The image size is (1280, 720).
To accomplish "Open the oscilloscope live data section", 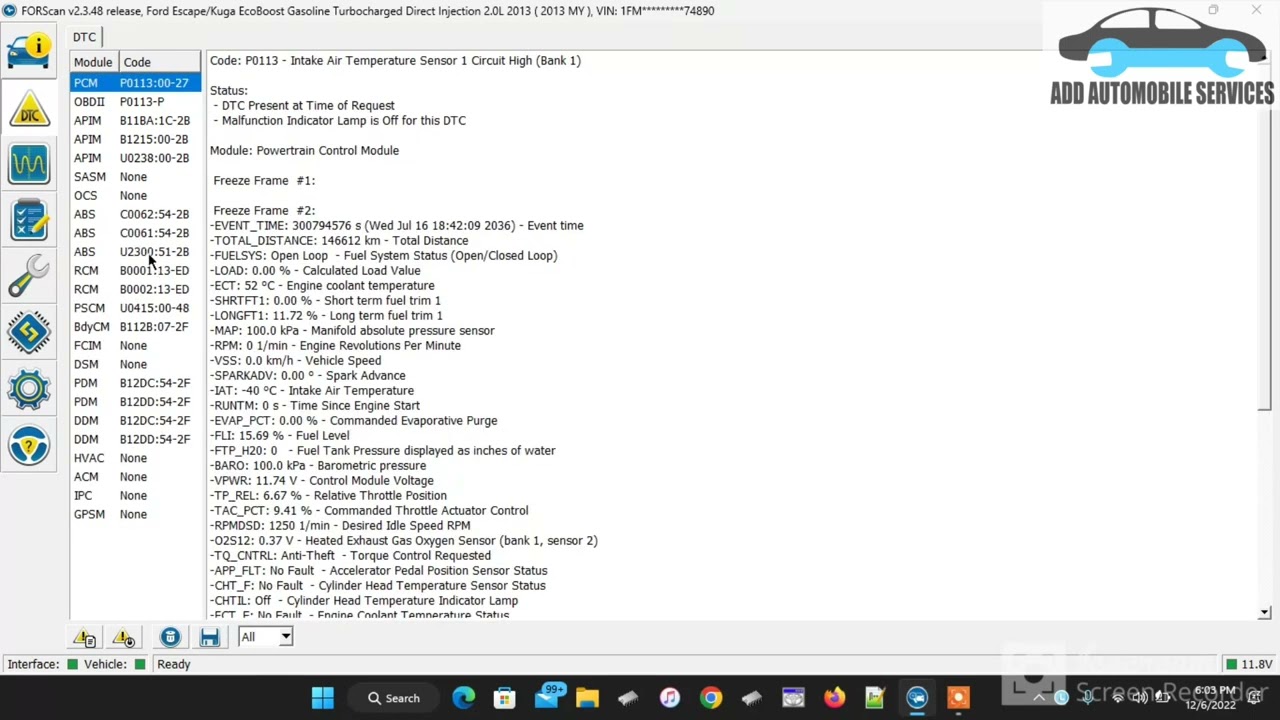I will click(29, 164).
